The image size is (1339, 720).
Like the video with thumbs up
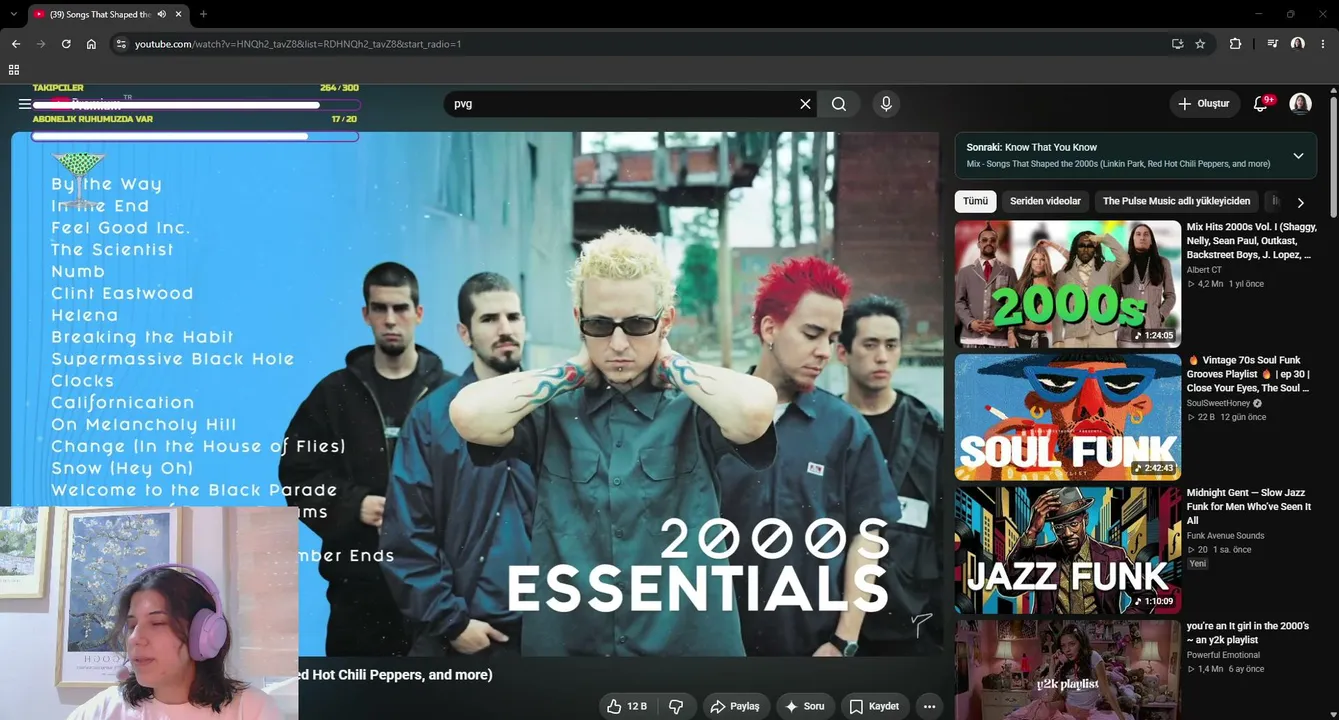[x=627, y=706]
